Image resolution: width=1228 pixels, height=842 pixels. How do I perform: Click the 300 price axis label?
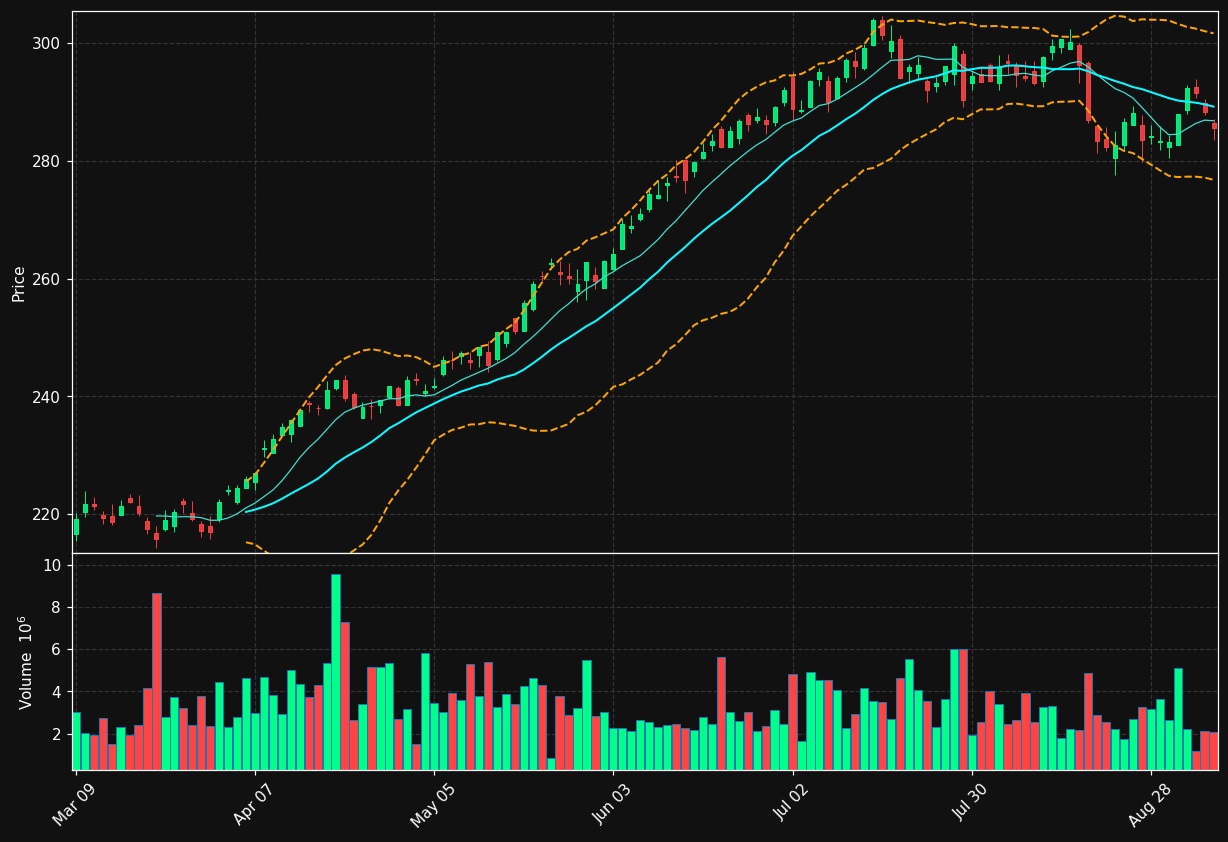47,44
